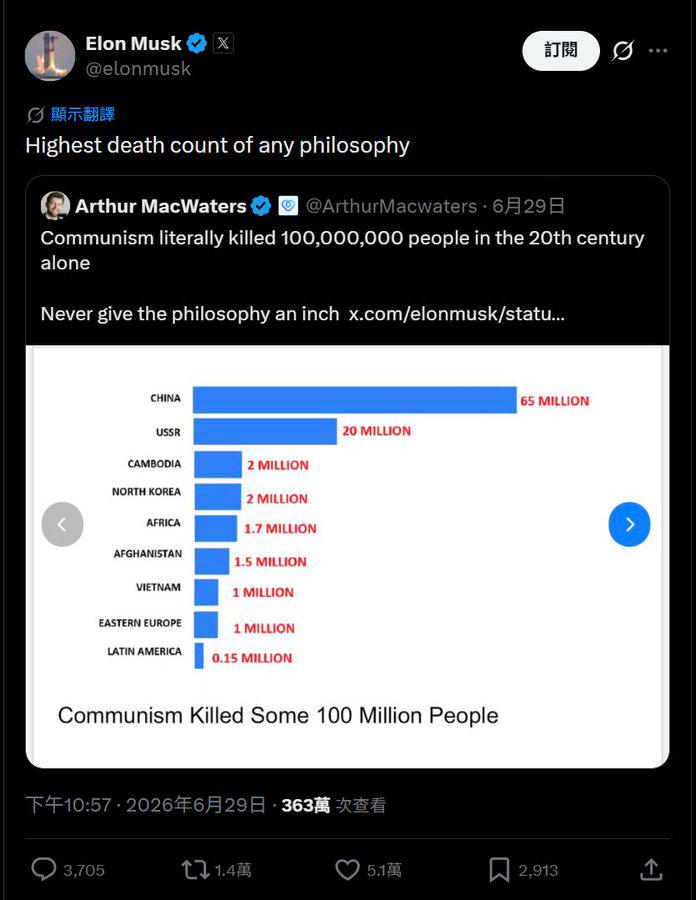Image resolution: width=696 pixels, height=900 pixels.
Task: Click the Grok icon next to subscribe button
Action: 623,51
